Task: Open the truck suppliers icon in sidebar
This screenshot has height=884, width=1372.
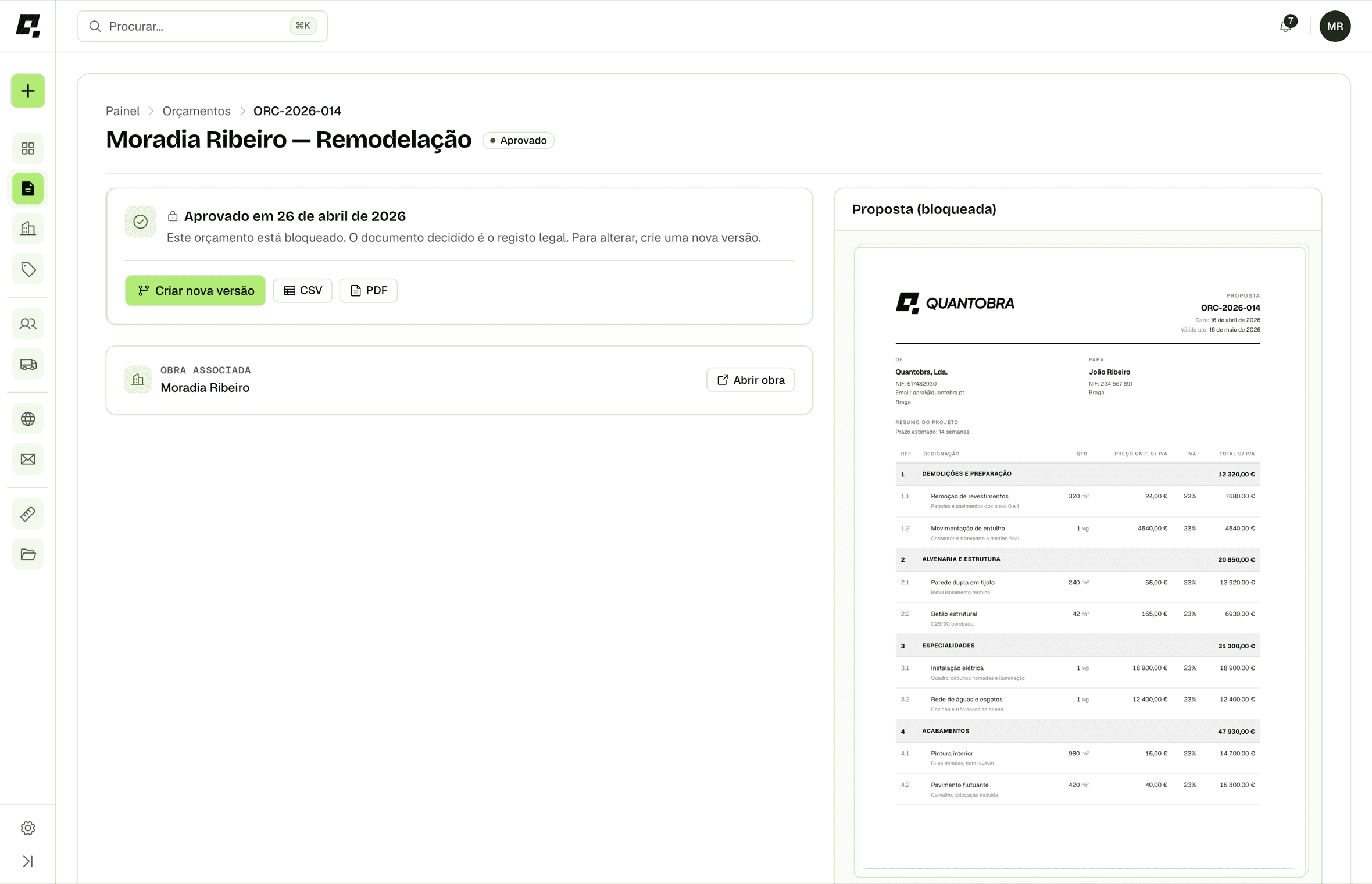Action: coord(28,364)
